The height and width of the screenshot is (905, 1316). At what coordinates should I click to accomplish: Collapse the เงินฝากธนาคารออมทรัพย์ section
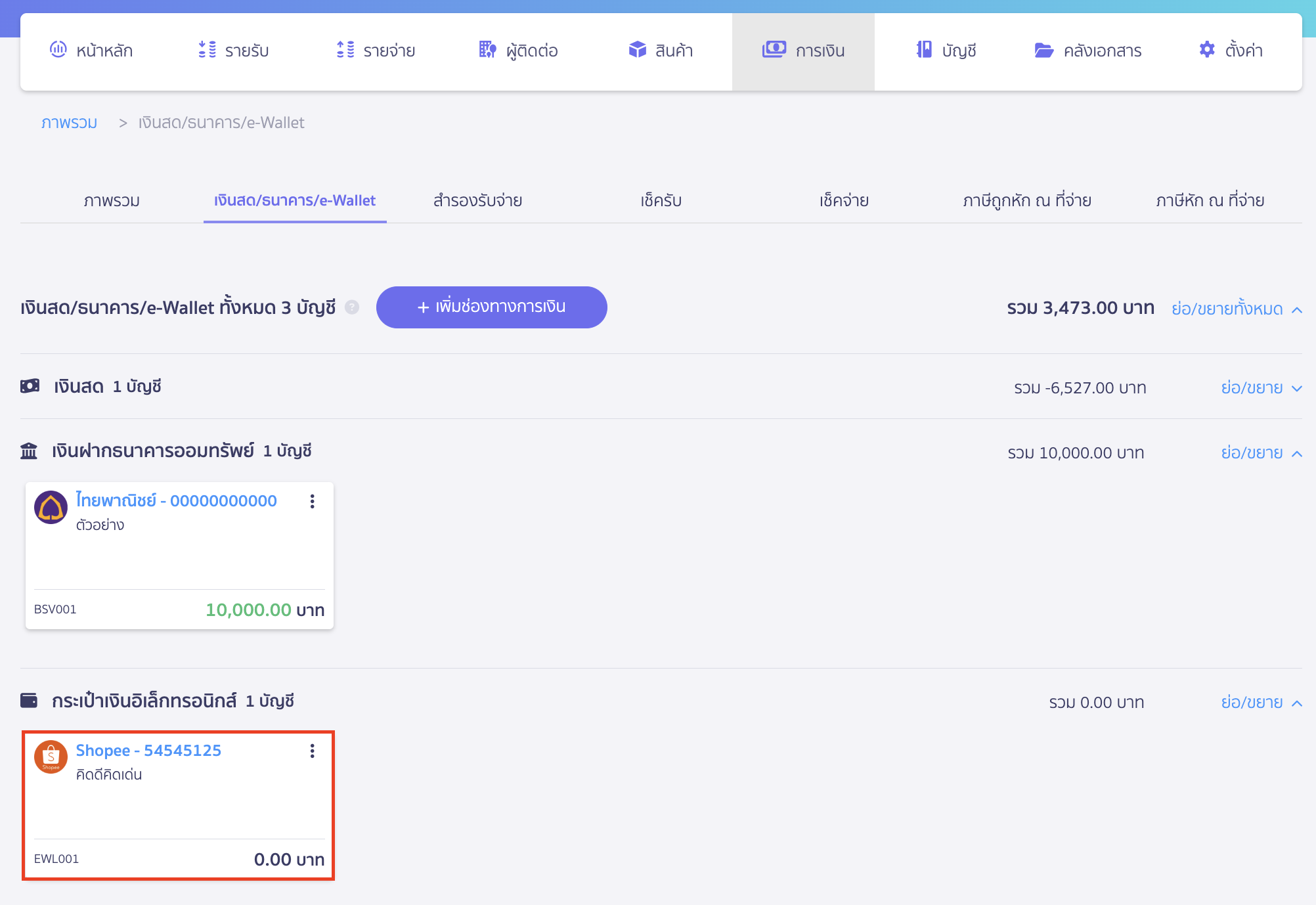1259,453
